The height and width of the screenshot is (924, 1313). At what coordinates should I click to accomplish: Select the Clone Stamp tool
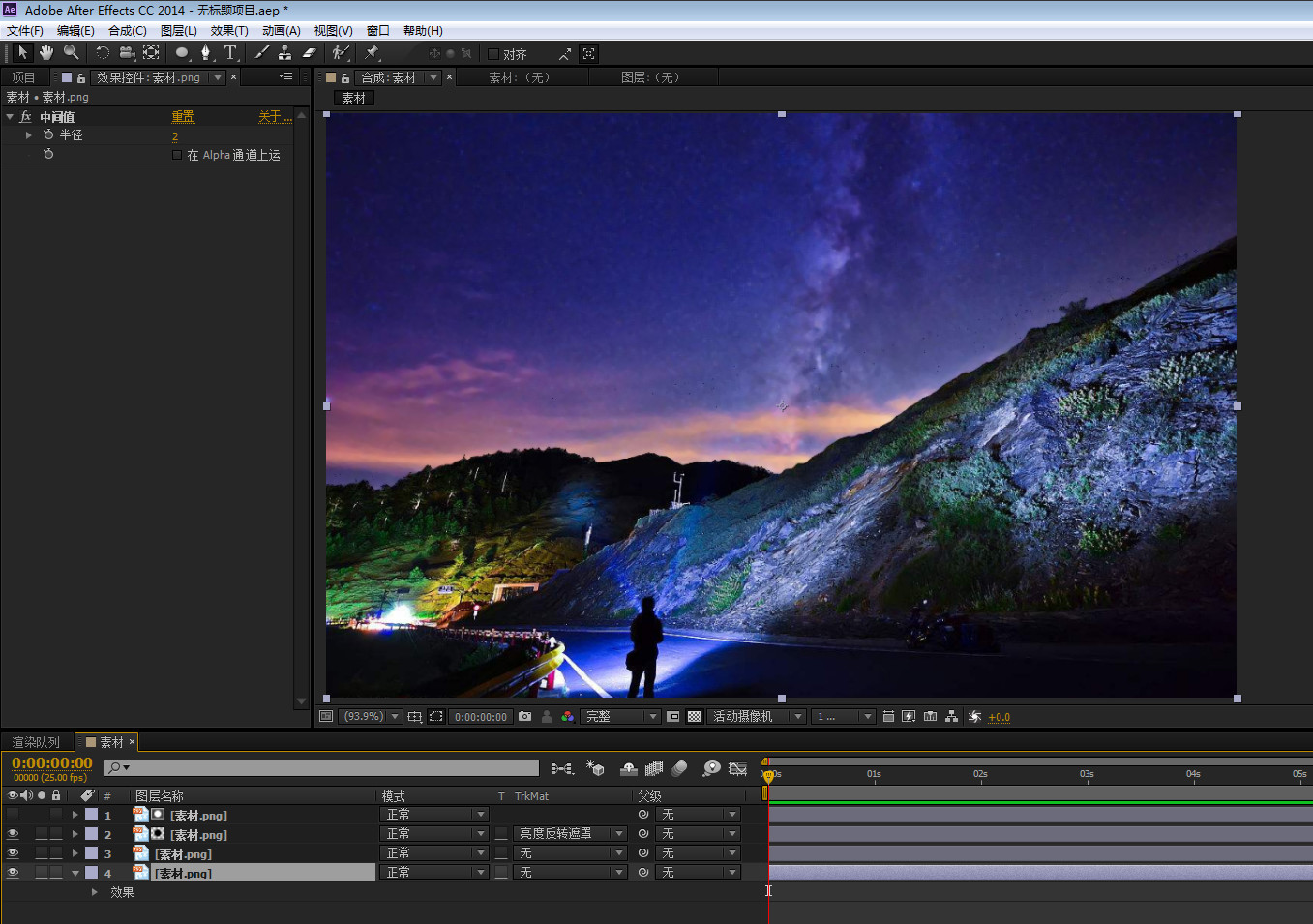[284, 53]
